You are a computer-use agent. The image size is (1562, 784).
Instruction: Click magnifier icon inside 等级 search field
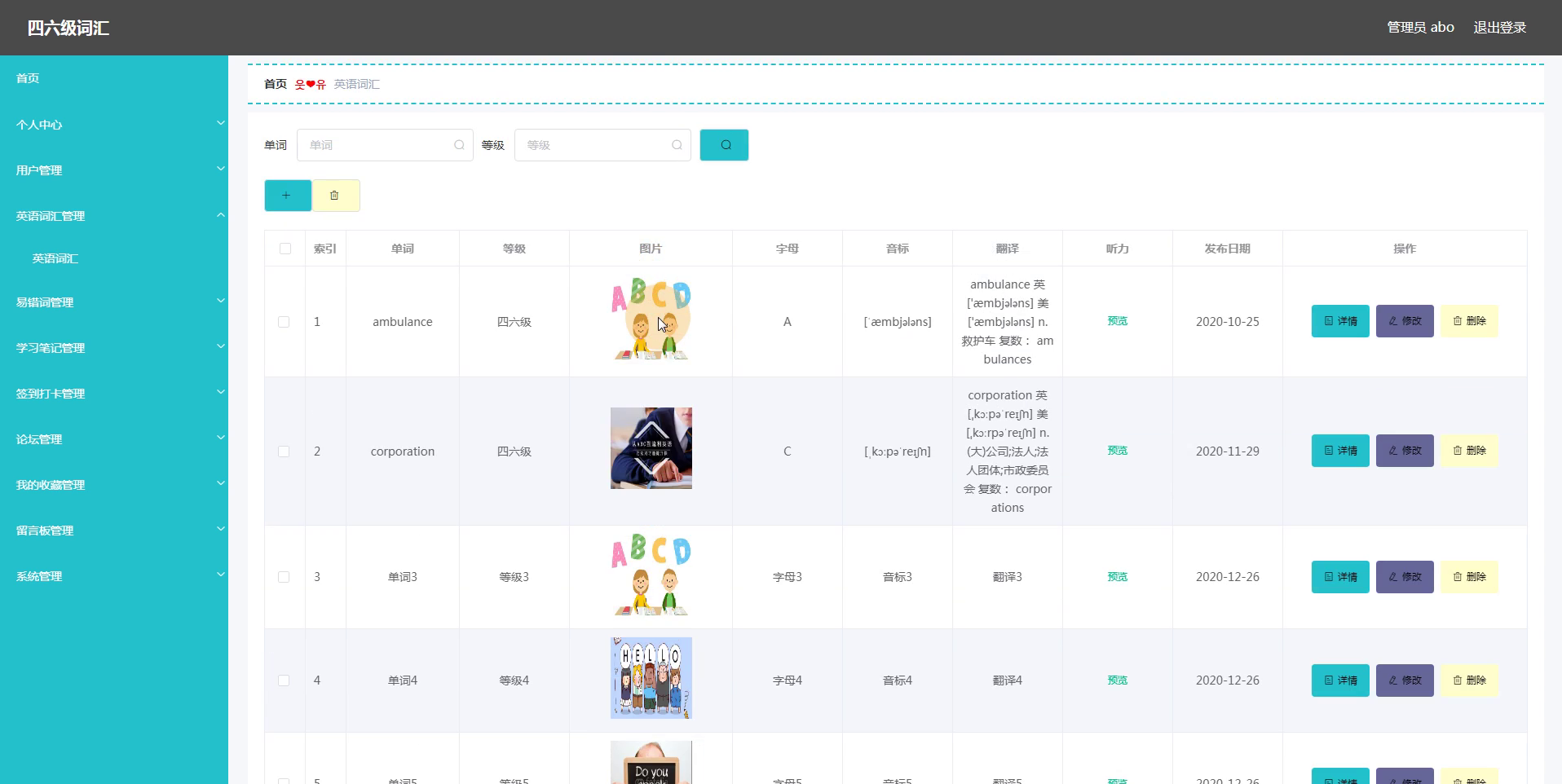coord(677,145)
